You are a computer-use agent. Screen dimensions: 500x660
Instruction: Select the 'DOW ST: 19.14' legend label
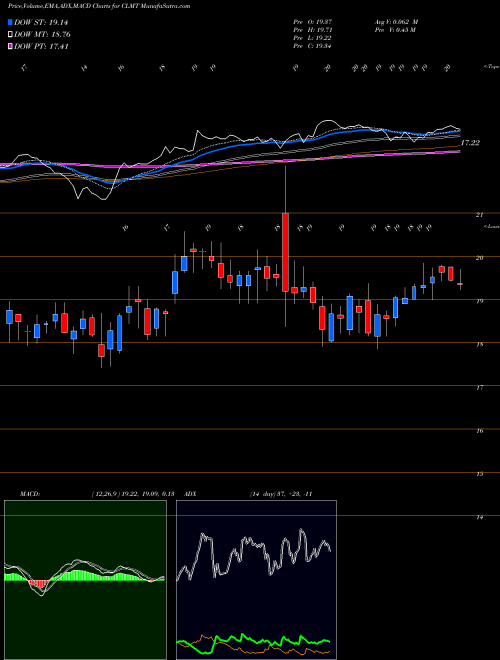click(41, 22)
